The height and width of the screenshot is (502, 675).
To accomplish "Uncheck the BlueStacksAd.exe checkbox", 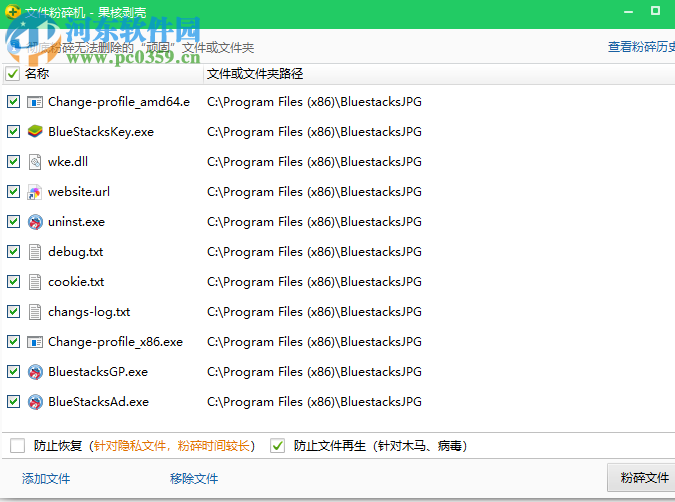I will pyautogui.click(x=13, y=401).
